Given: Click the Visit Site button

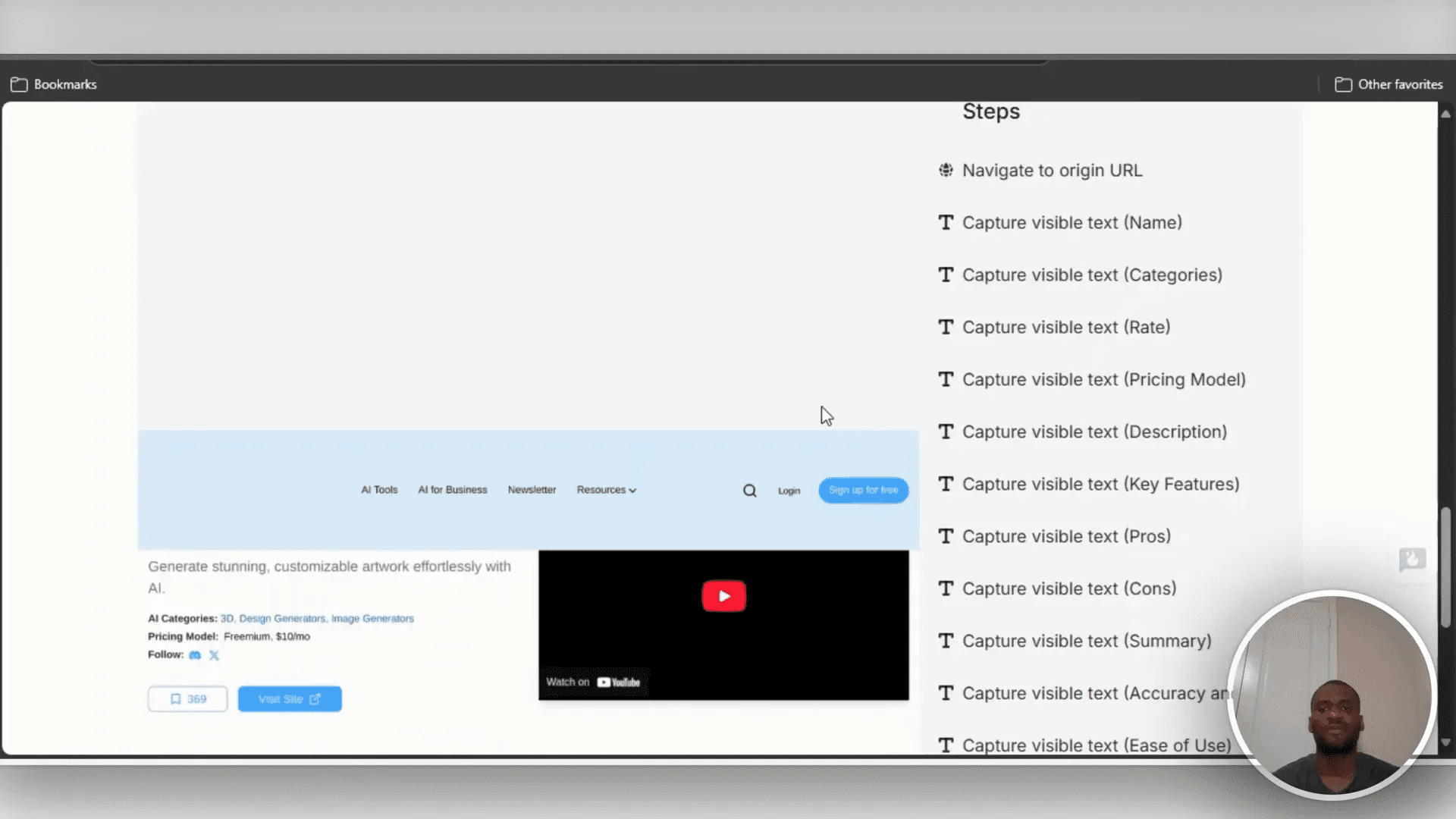Looking at the screenshot, I should (289, 698).
